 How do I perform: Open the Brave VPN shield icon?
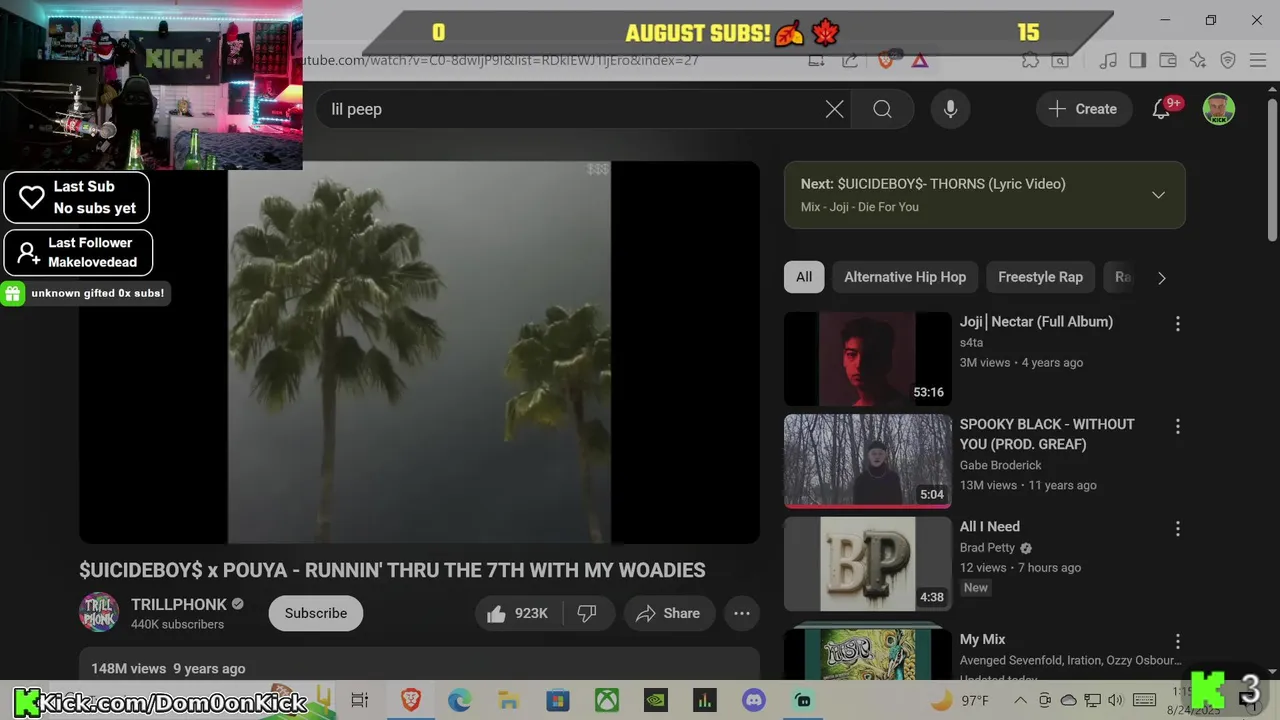(x=1228, y=60)
